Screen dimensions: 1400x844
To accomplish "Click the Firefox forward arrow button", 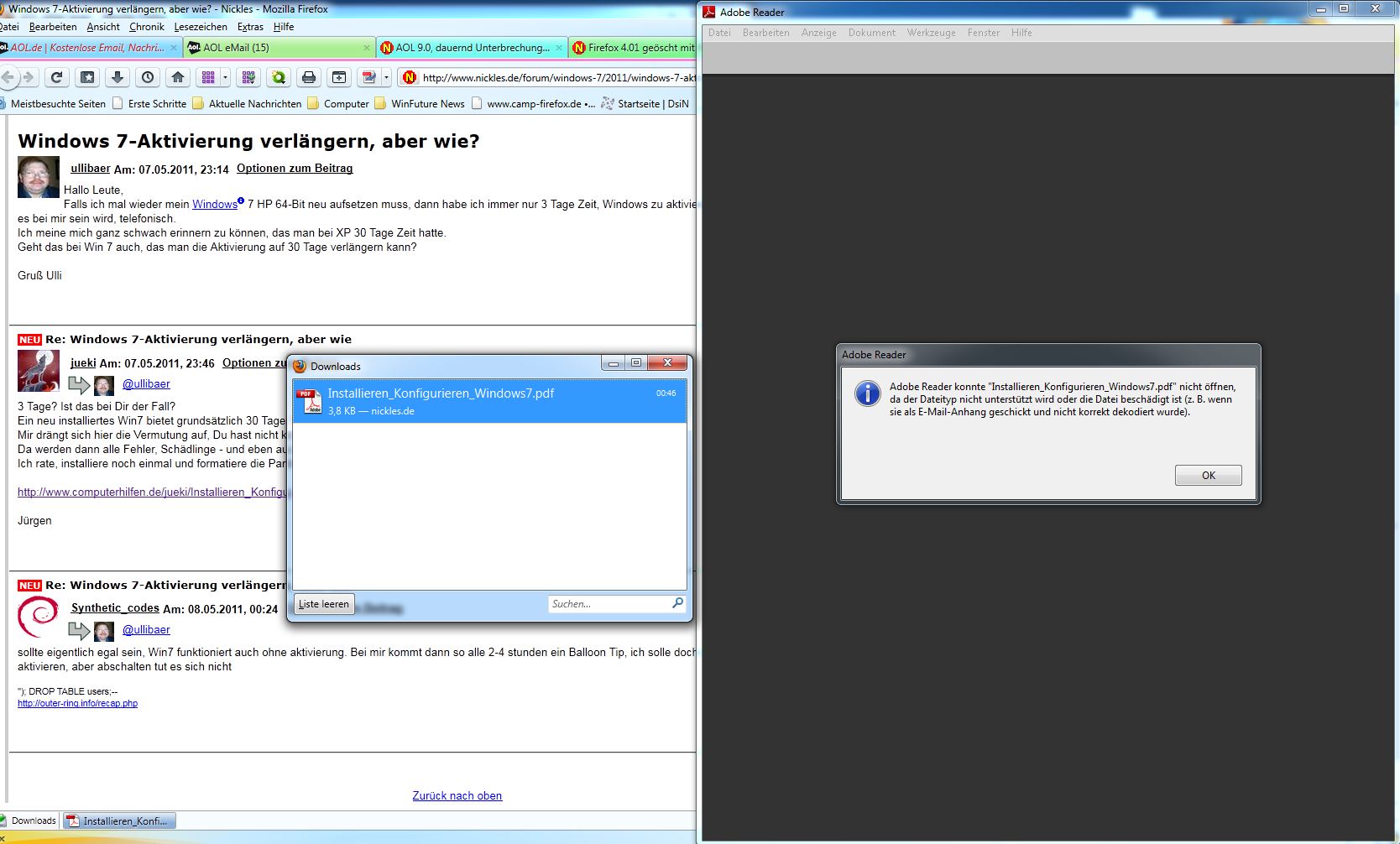I will coord(29,77).
